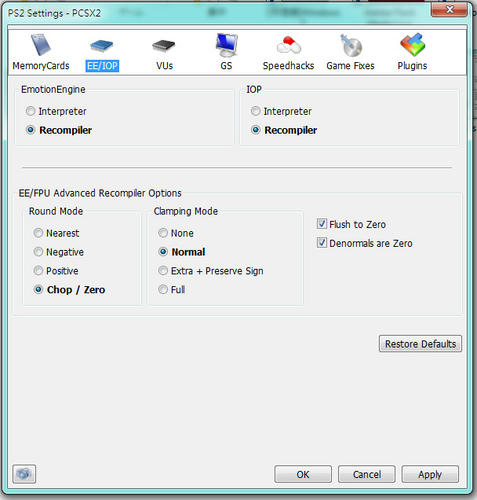Switch to the Plugins tab label
Viewport: 477px width, 500px height.
412,66
